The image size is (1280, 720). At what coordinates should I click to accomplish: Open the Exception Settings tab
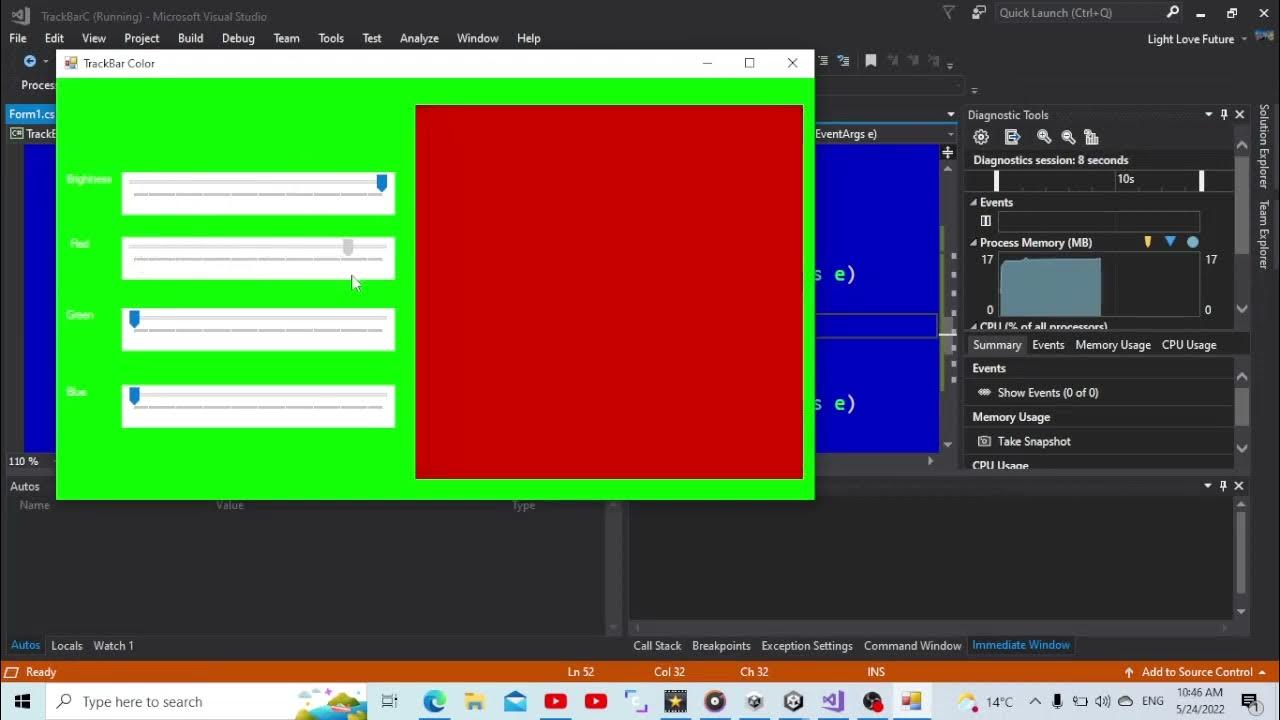[807, 646]
